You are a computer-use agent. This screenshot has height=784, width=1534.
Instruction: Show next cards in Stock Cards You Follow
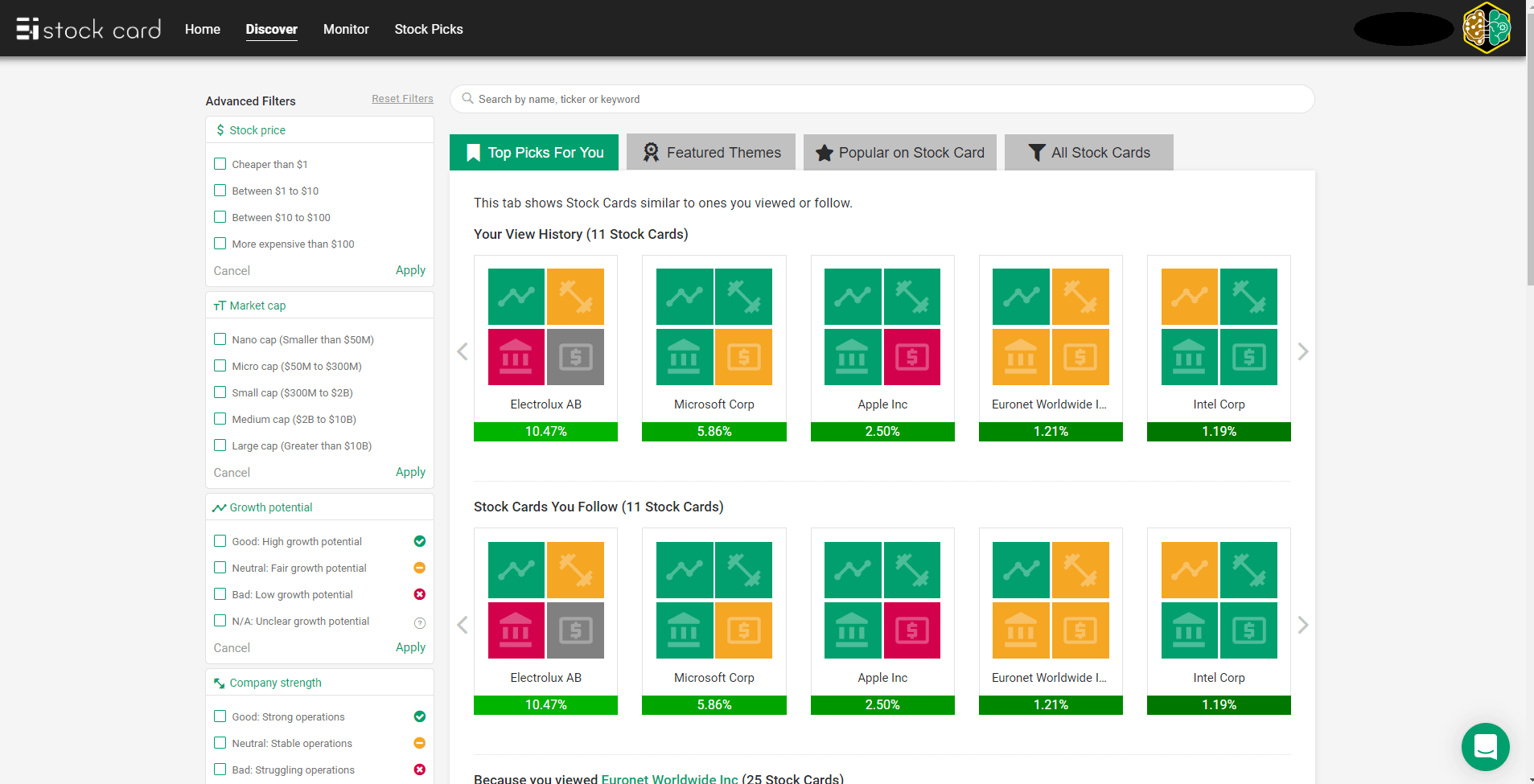pos(1303,625)
